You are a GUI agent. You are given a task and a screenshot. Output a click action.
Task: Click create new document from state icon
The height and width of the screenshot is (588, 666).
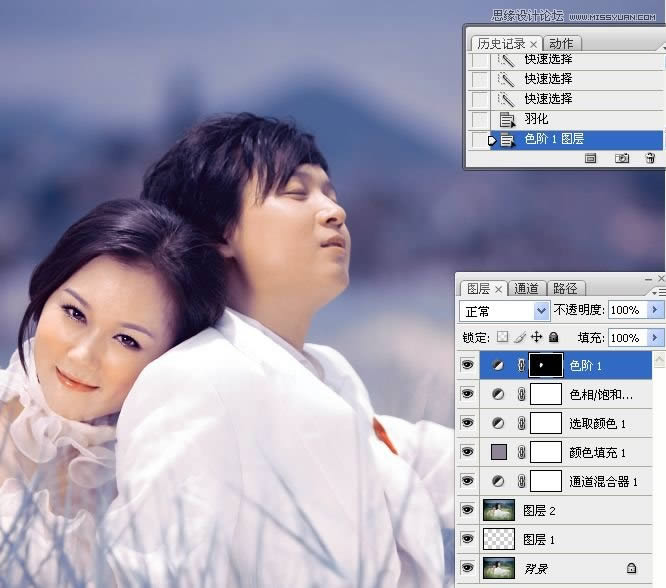[590, 158]
